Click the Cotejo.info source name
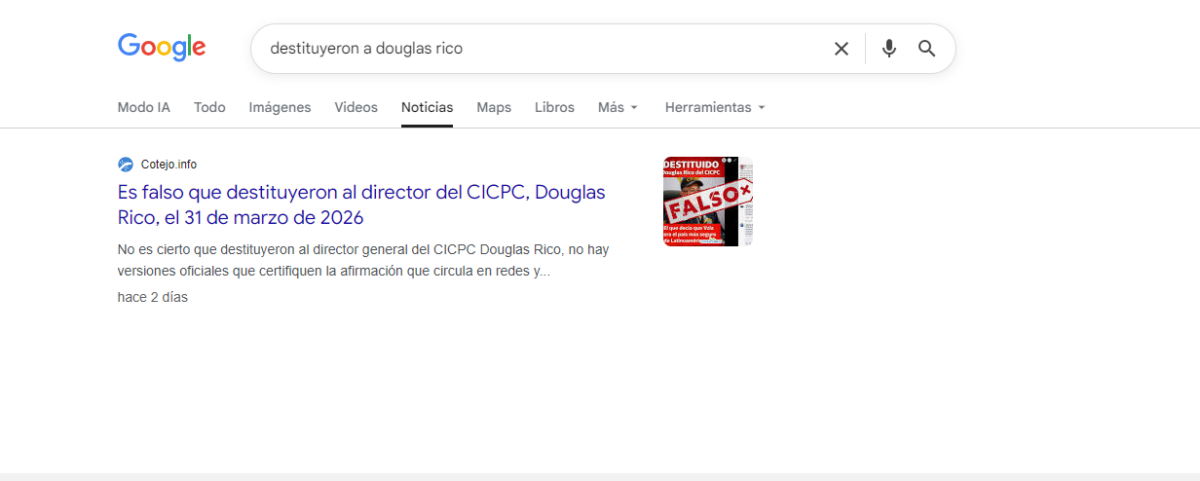This screenshot has width=1200, height=481. (x=169, y=164)
